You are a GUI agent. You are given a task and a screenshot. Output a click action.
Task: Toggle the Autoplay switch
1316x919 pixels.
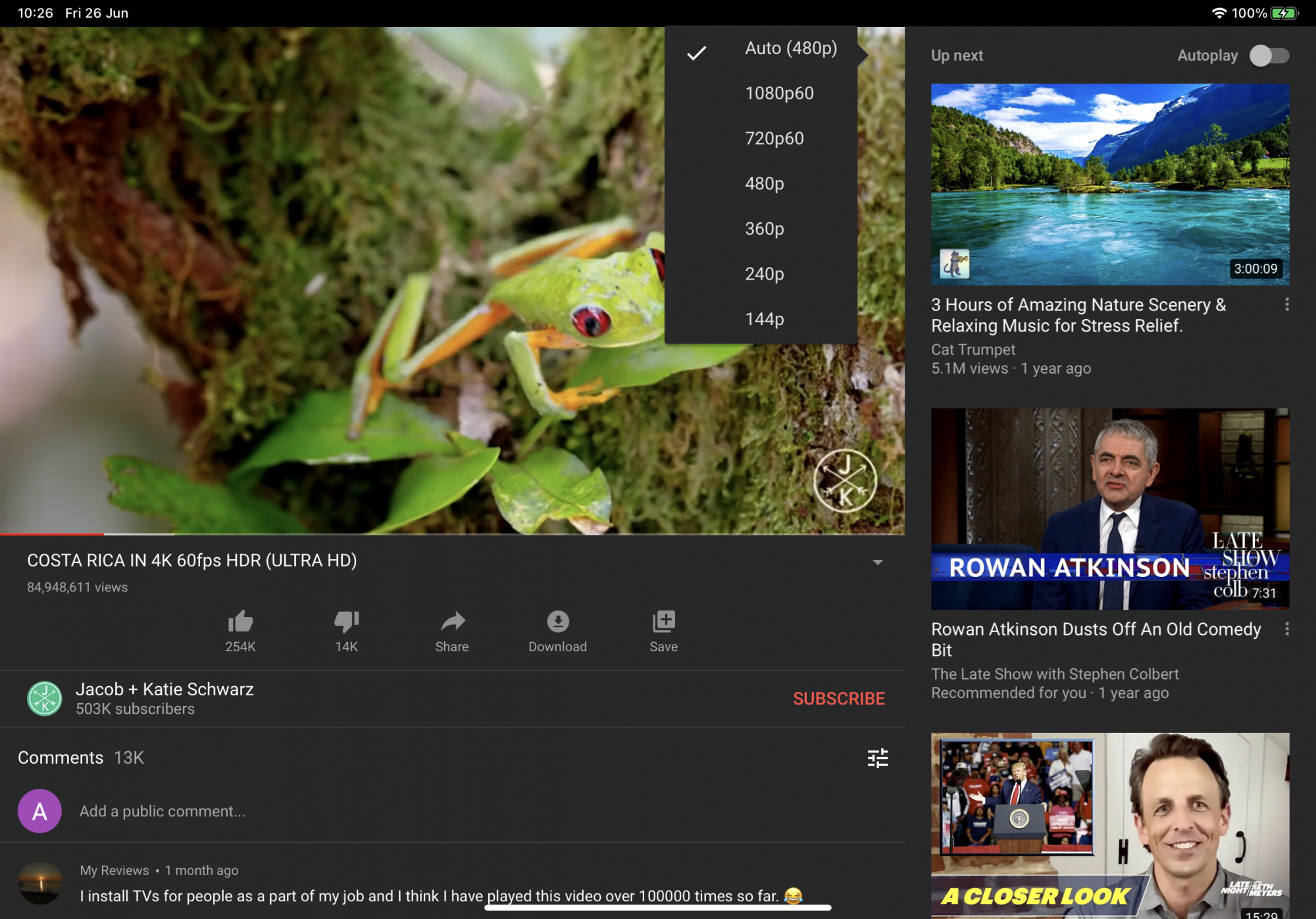click(x=1269, y=56)
